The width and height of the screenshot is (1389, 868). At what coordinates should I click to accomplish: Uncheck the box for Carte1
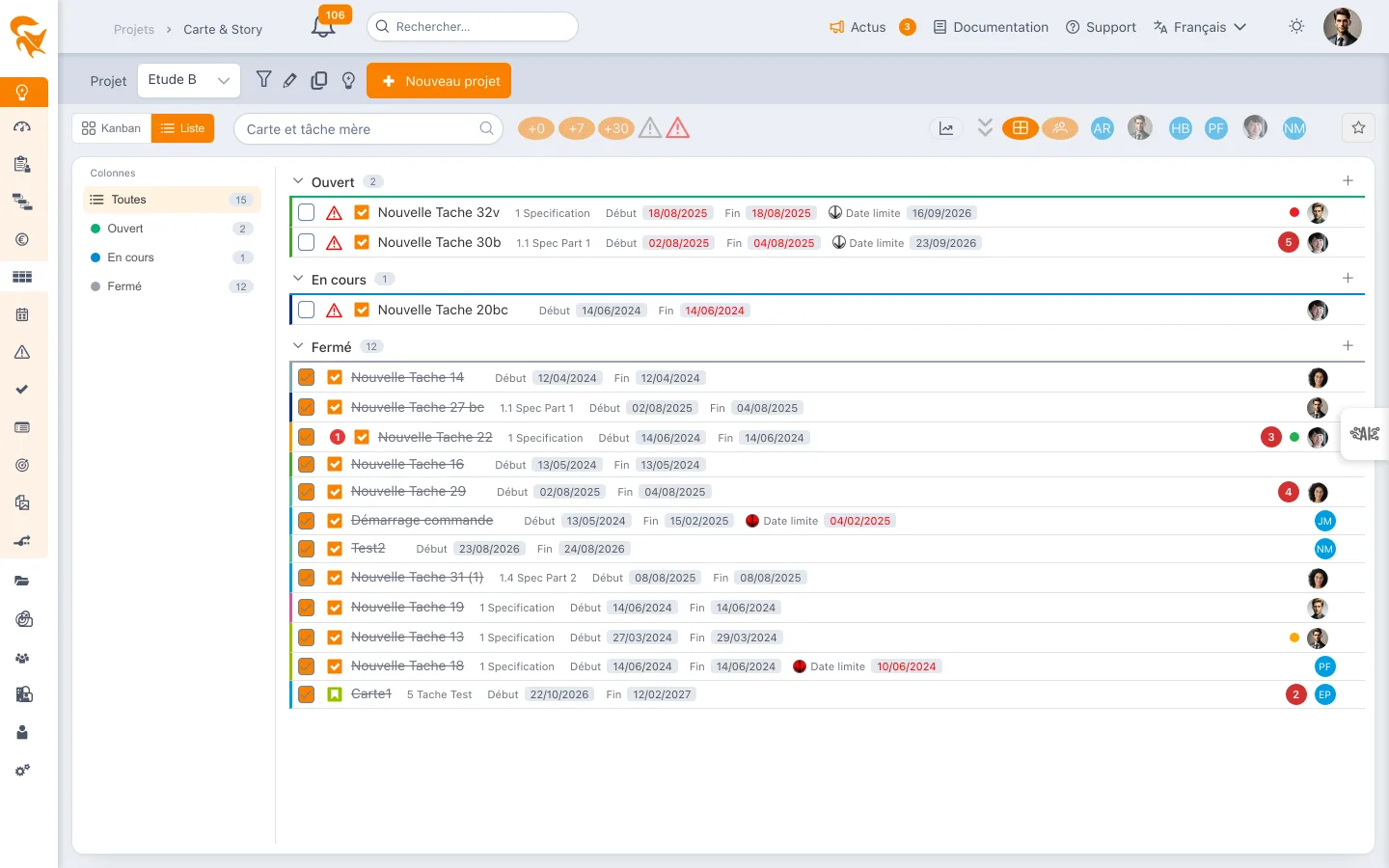pyautogui.click(x=307, y=693)
